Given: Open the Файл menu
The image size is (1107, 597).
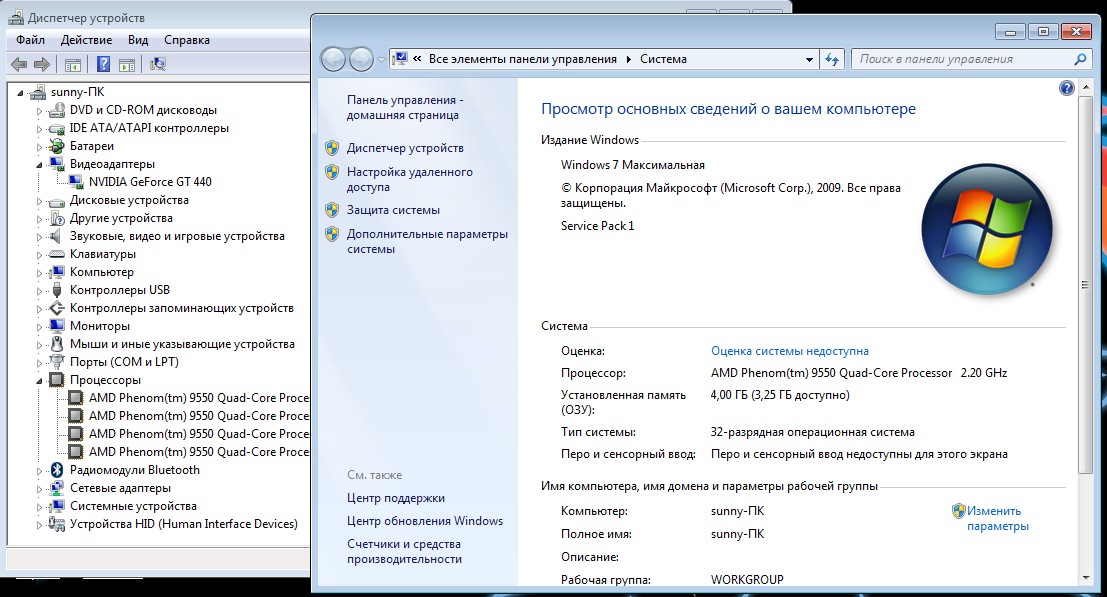Looking at the screenshot, I should pos(30,40).
